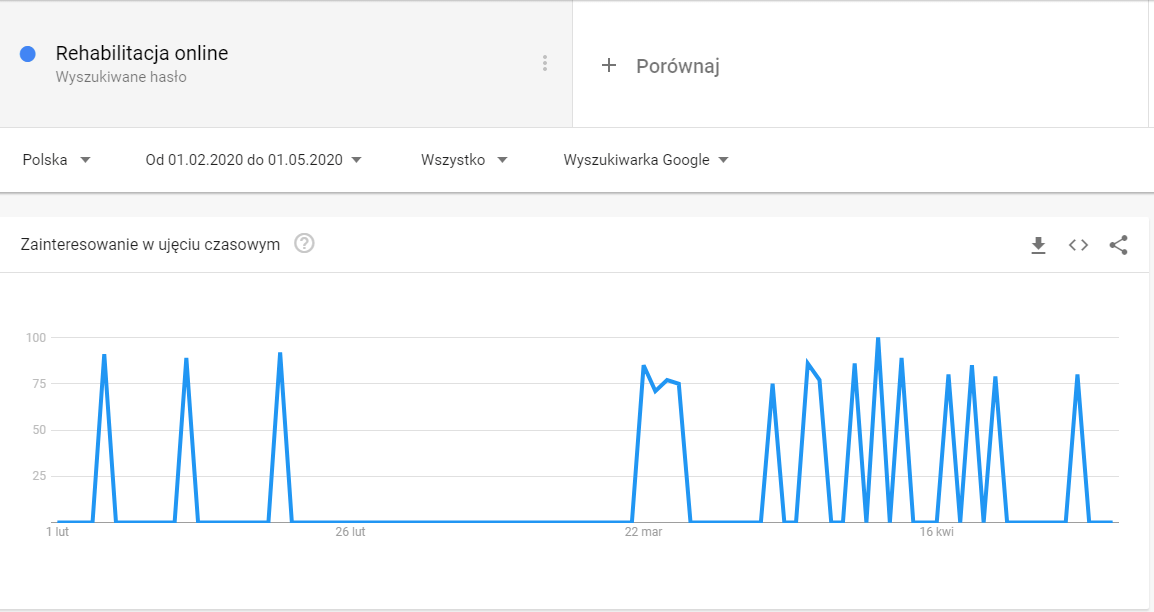Screen dimensions: 1154x612
Task: Open the three-dot menu for Rehabilitacja online
Action: point(545,63)
